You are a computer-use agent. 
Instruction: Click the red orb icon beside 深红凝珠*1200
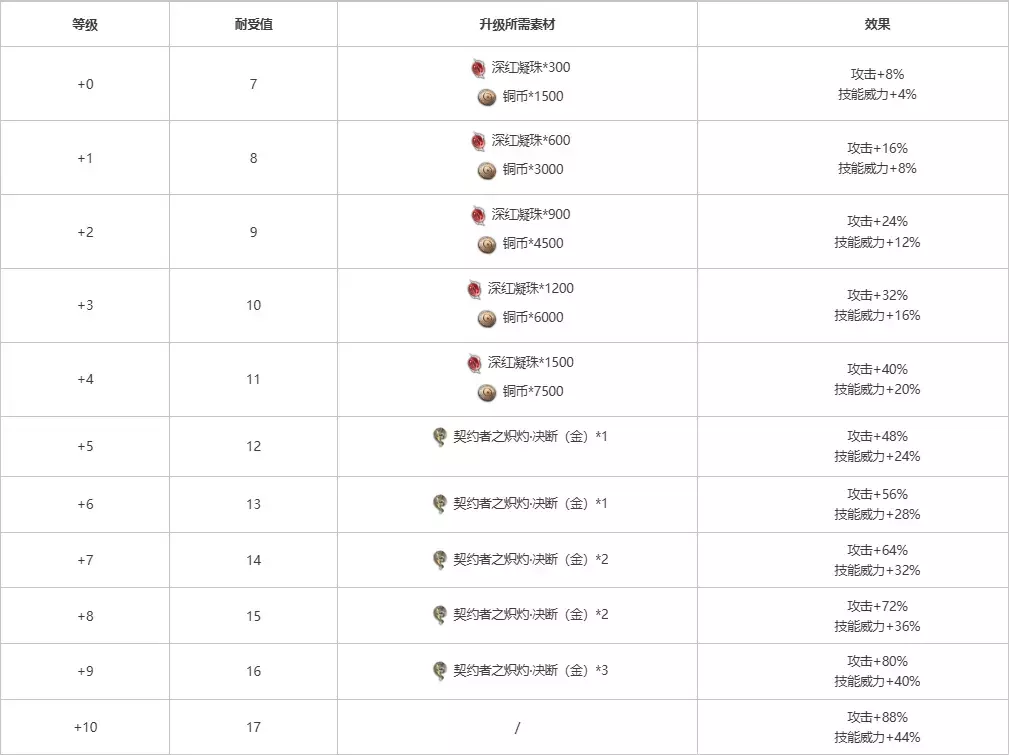click(475, 289)
